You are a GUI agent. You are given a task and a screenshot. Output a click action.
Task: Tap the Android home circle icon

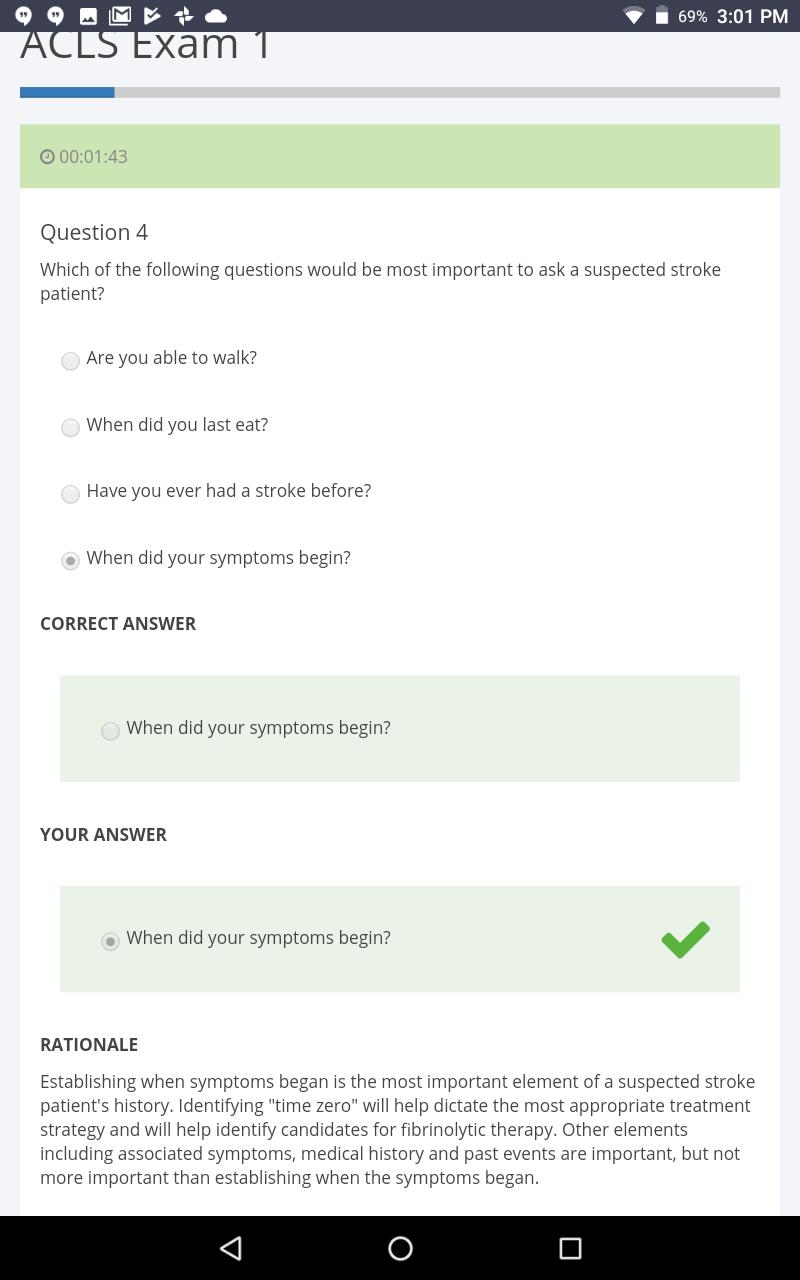[x=400, y=1247]
